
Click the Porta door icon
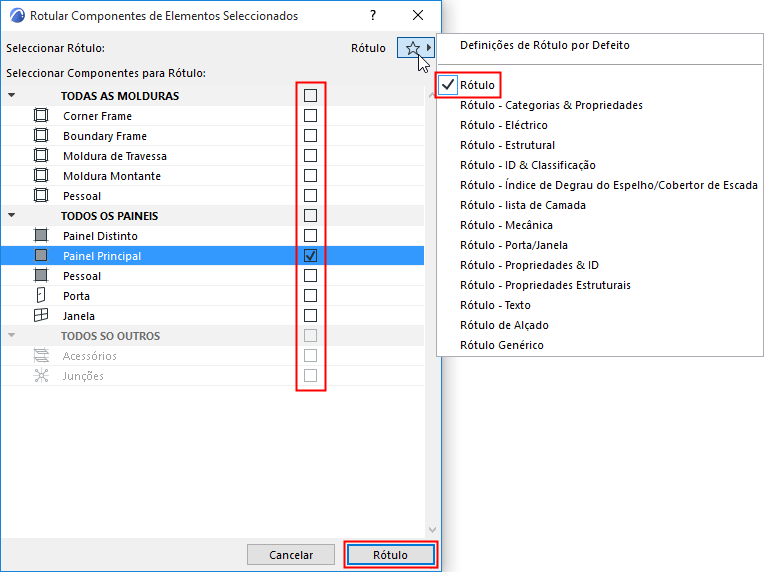click(41, 295)
